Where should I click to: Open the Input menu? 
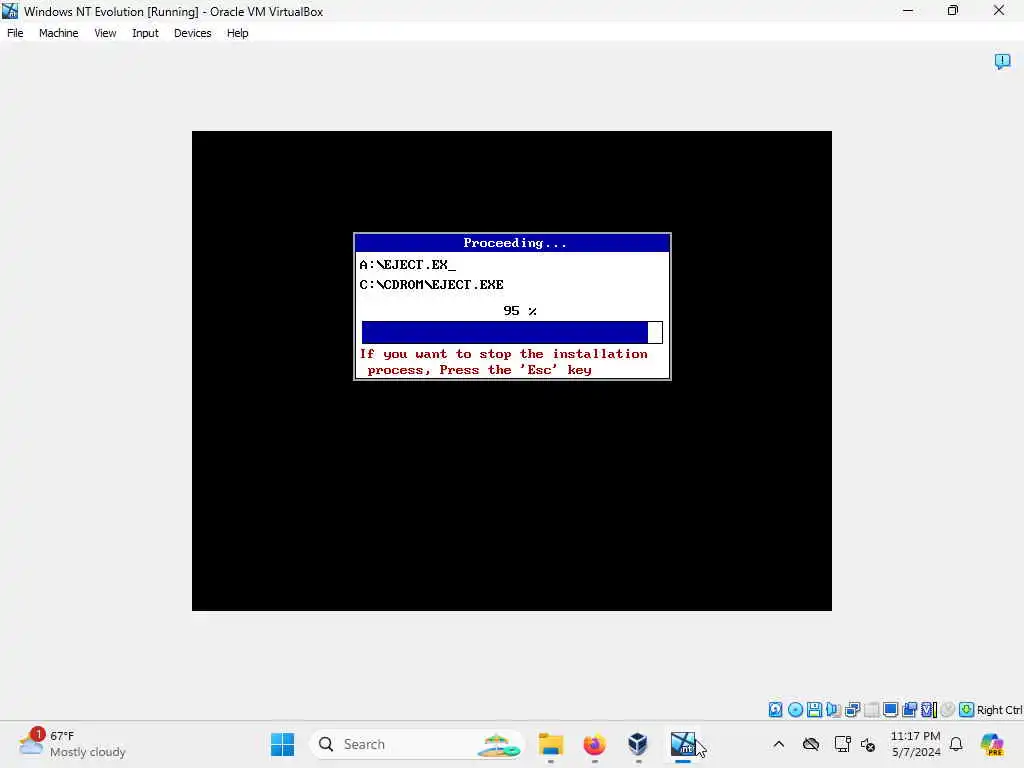point(145,33)
